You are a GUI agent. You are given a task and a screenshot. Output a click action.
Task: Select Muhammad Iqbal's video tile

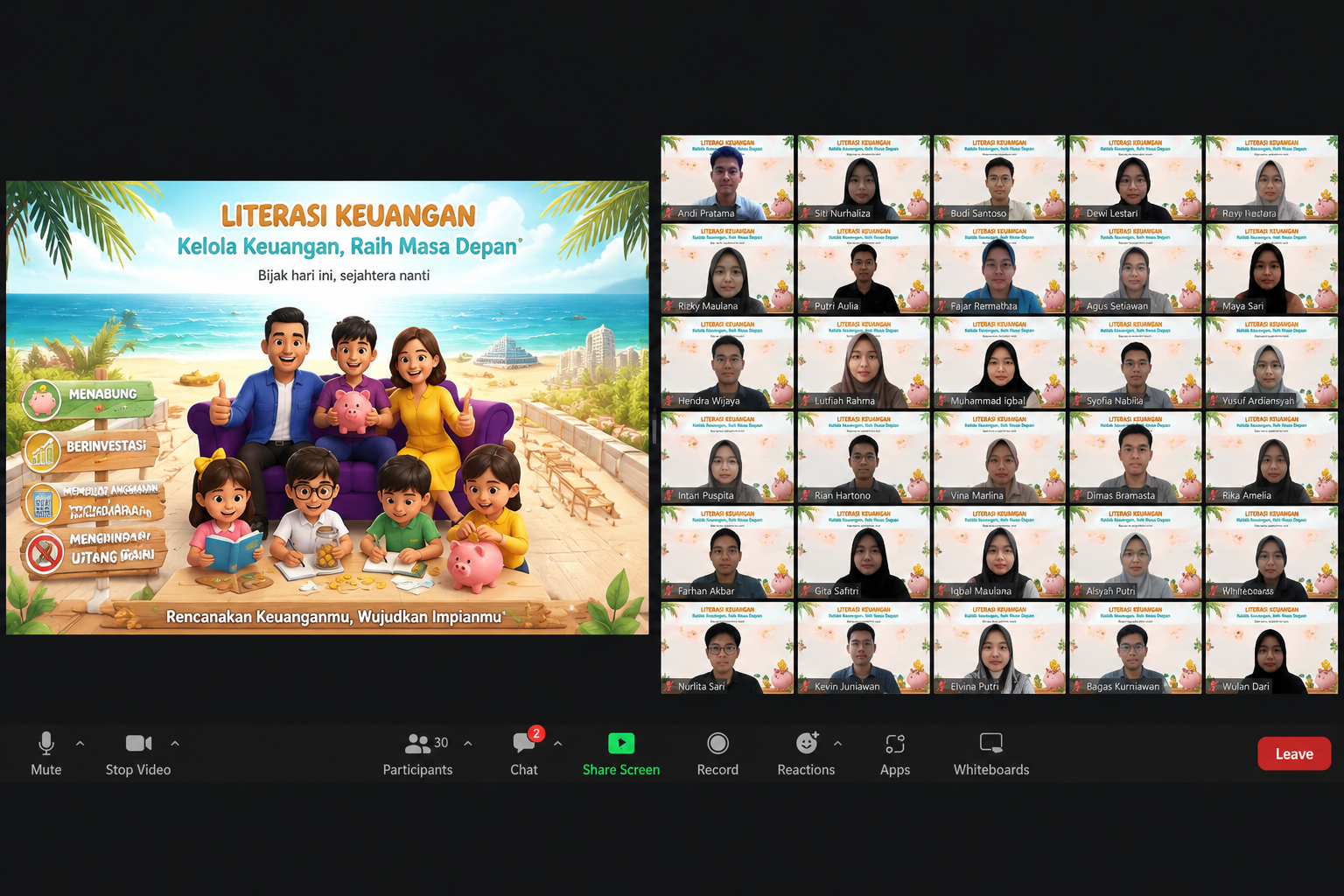click(x=999, y=363)
